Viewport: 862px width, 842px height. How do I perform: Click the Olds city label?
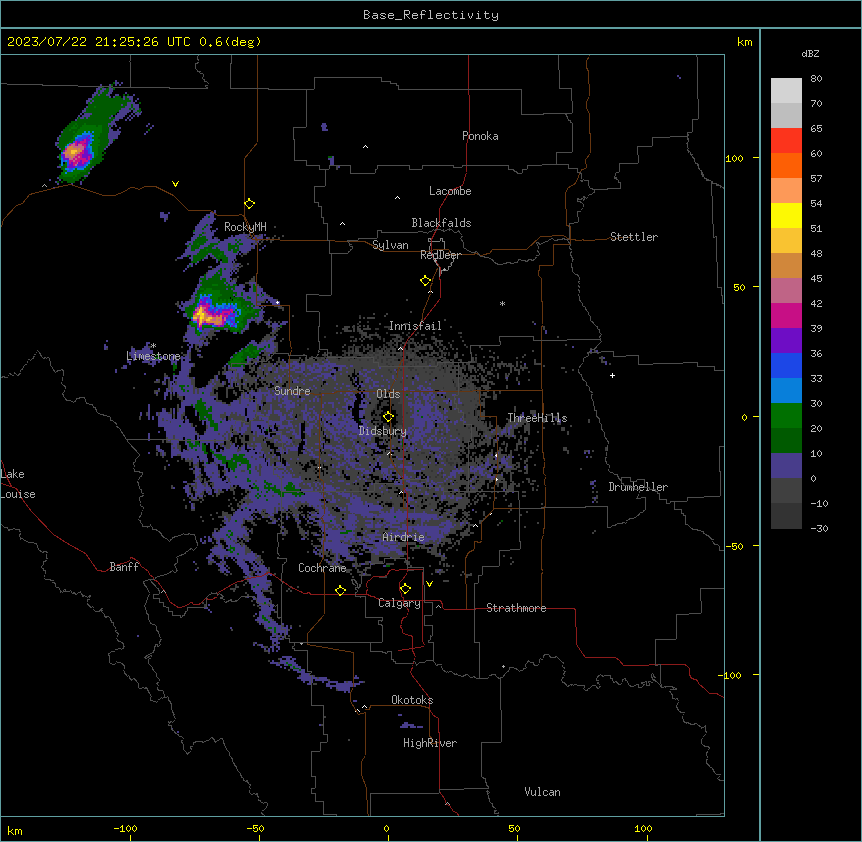(388, 394)
